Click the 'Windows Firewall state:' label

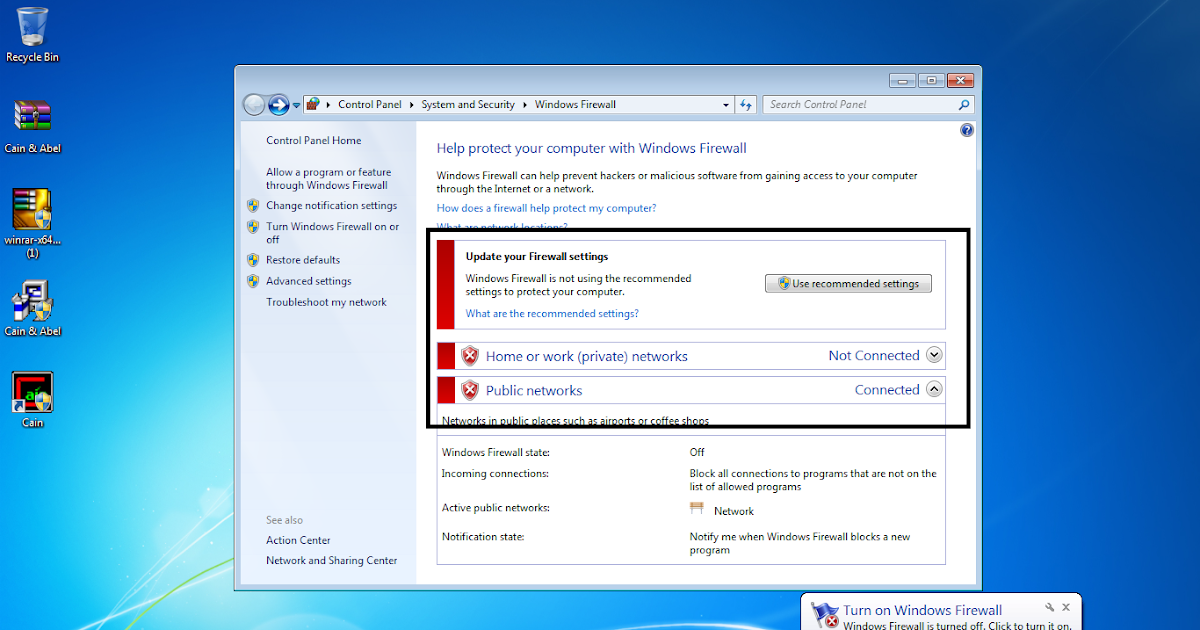tap(496, 452)
